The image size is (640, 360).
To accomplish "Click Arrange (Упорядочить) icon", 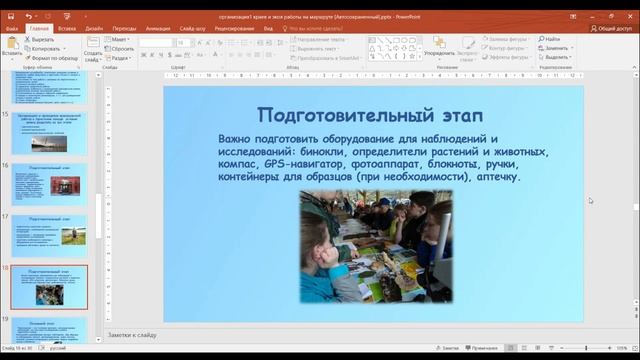I will click(x=439, y=42).
